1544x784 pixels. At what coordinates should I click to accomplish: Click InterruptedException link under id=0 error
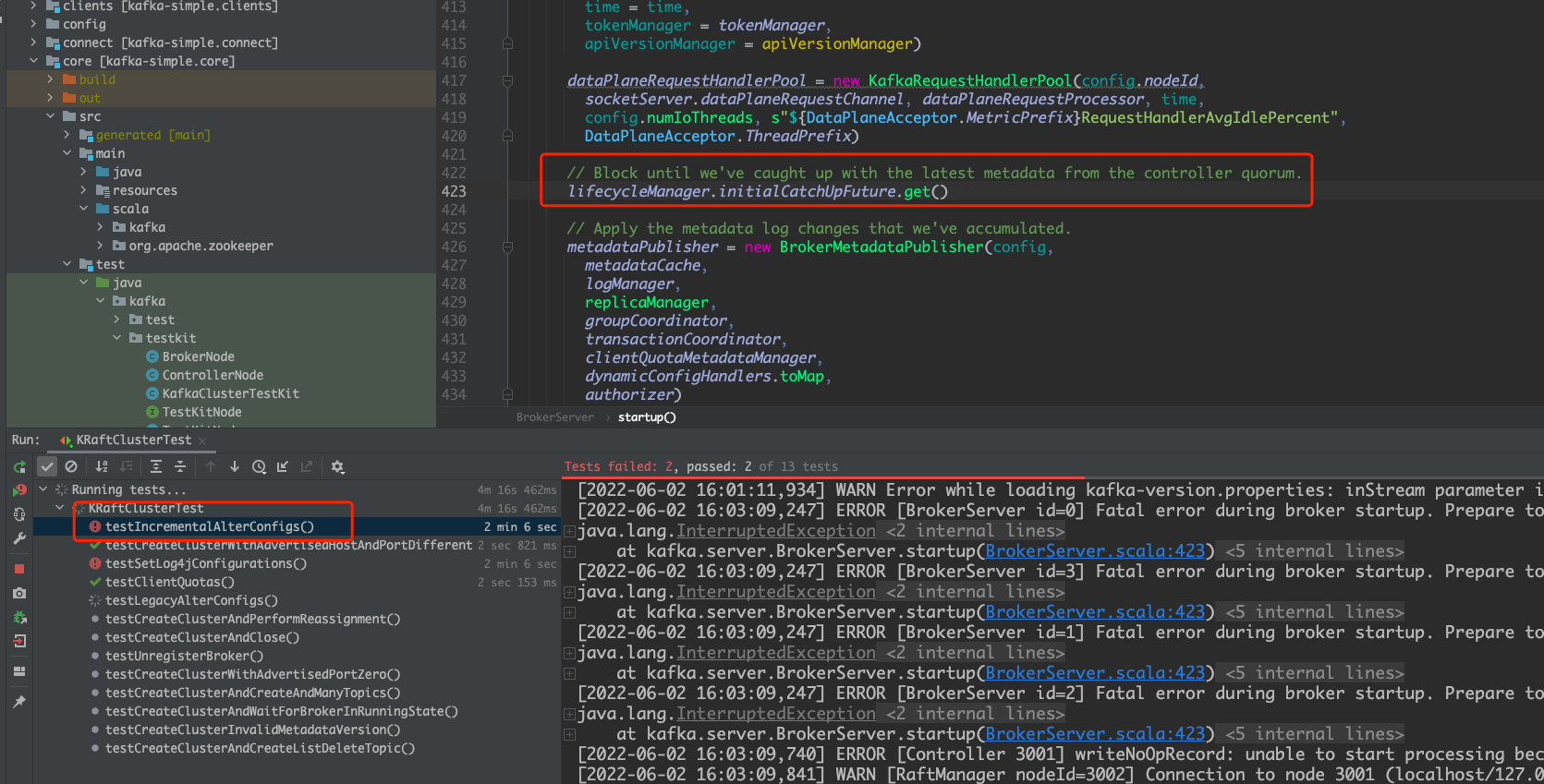(x=776, y=531)
